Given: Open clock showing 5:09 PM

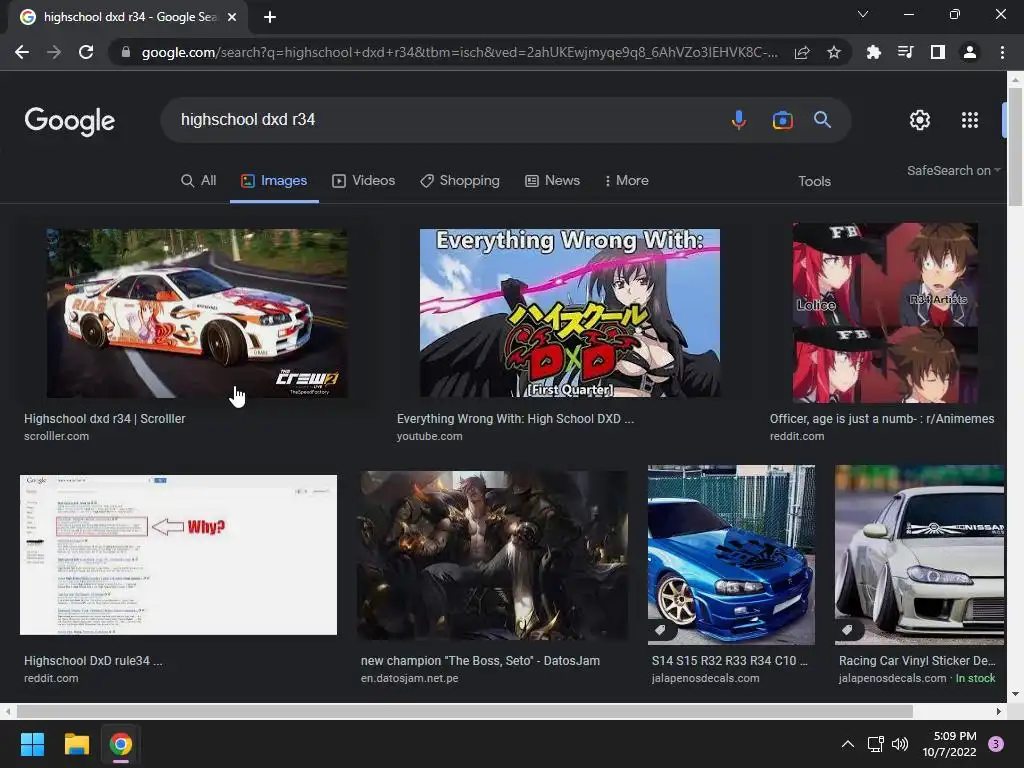Looking at the screenshot, I should pos(950,744).
